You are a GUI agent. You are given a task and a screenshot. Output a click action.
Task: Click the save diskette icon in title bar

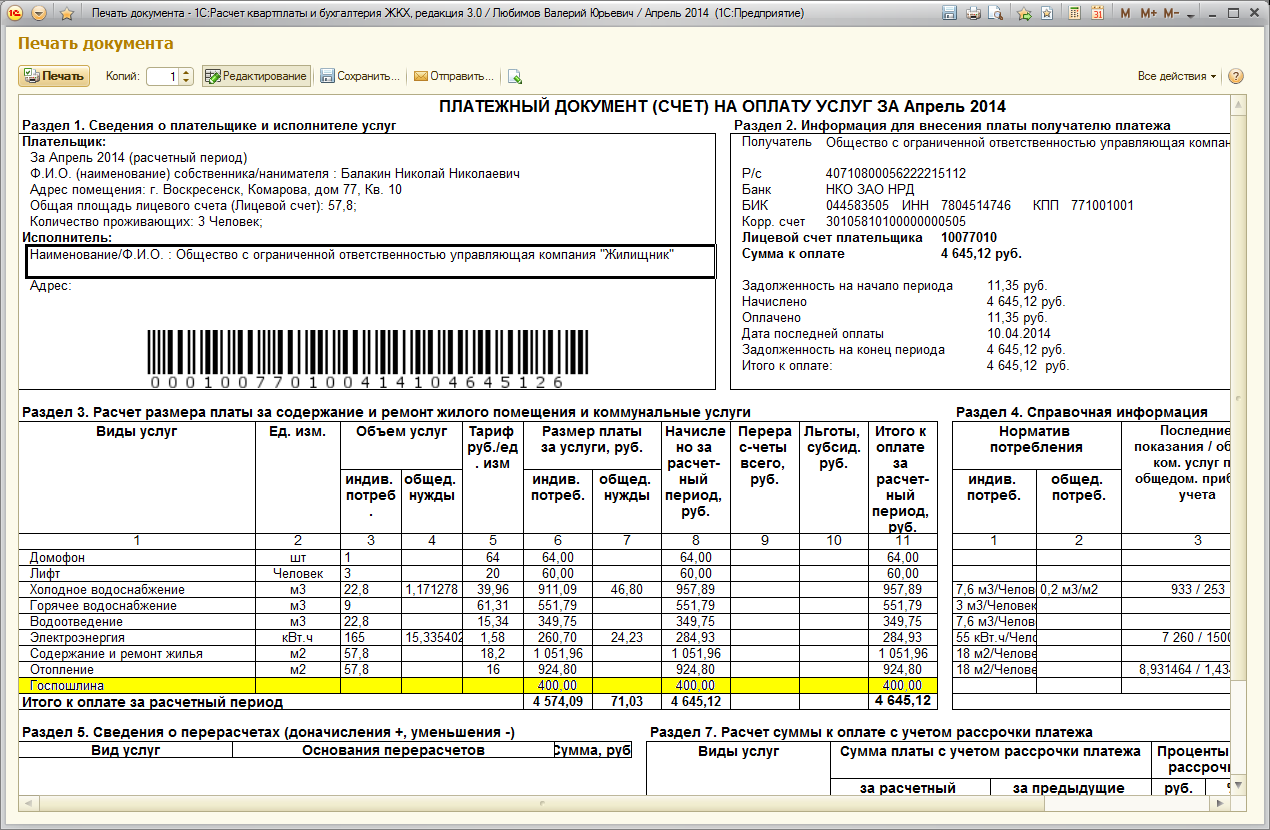pos(950,14)
